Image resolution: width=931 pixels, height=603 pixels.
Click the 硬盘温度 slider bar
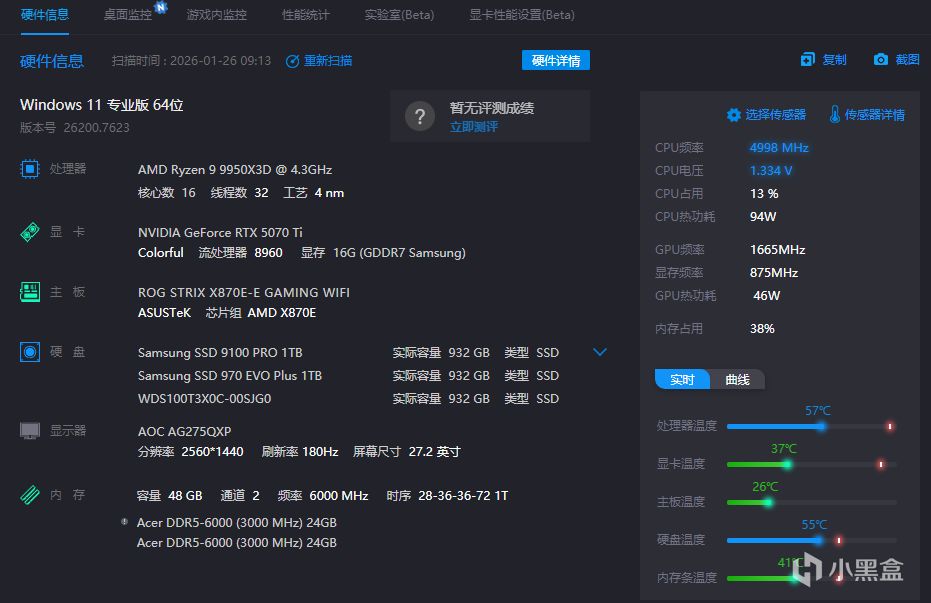(811, 540)
